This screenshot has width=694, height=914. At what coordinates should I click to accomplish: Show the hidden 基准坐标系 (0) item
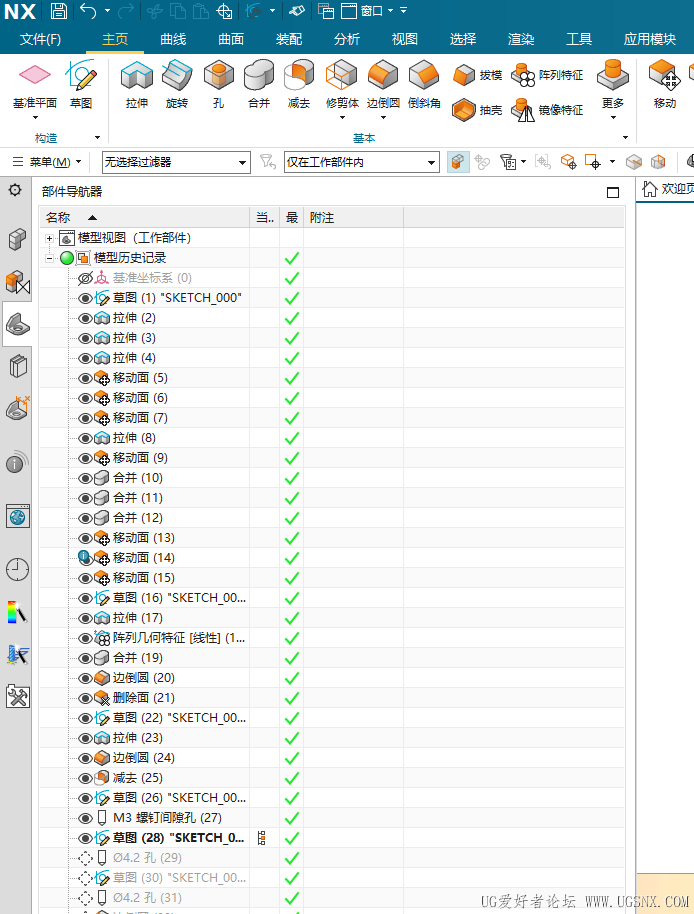[x=85, y=278]
